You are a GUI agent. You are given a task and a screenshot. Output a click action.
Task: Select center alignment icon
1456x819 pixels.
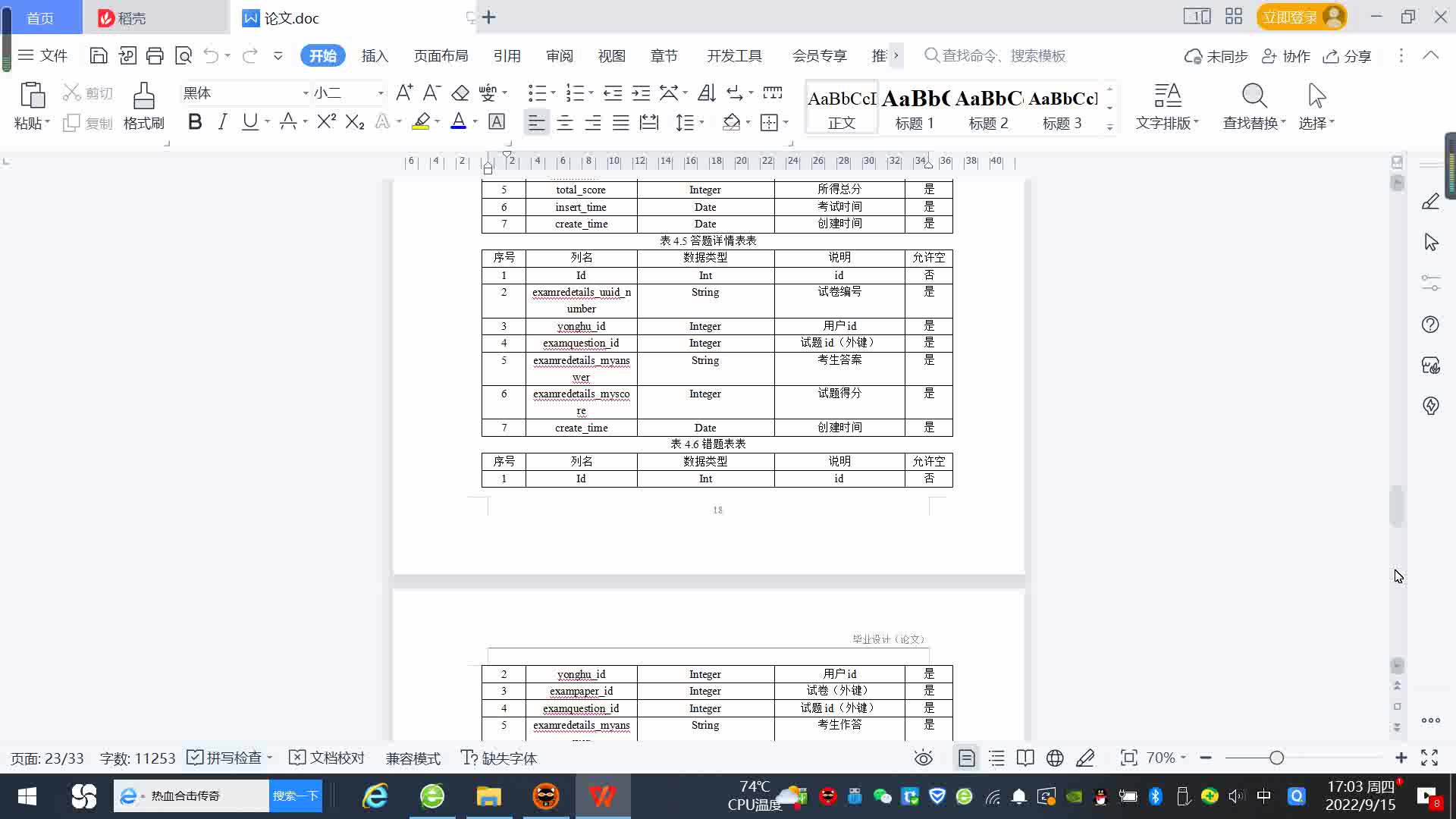(x=565, y=122)
